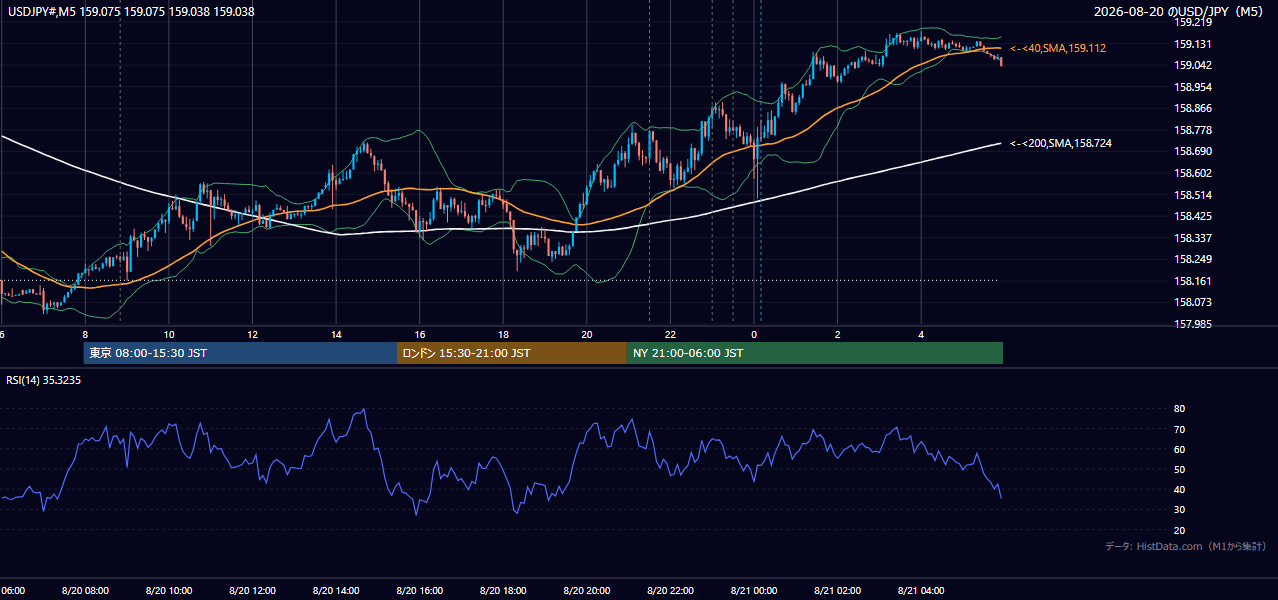
Task: Click the date label 8/20 08:00
Action: click(x=85, y=591)
